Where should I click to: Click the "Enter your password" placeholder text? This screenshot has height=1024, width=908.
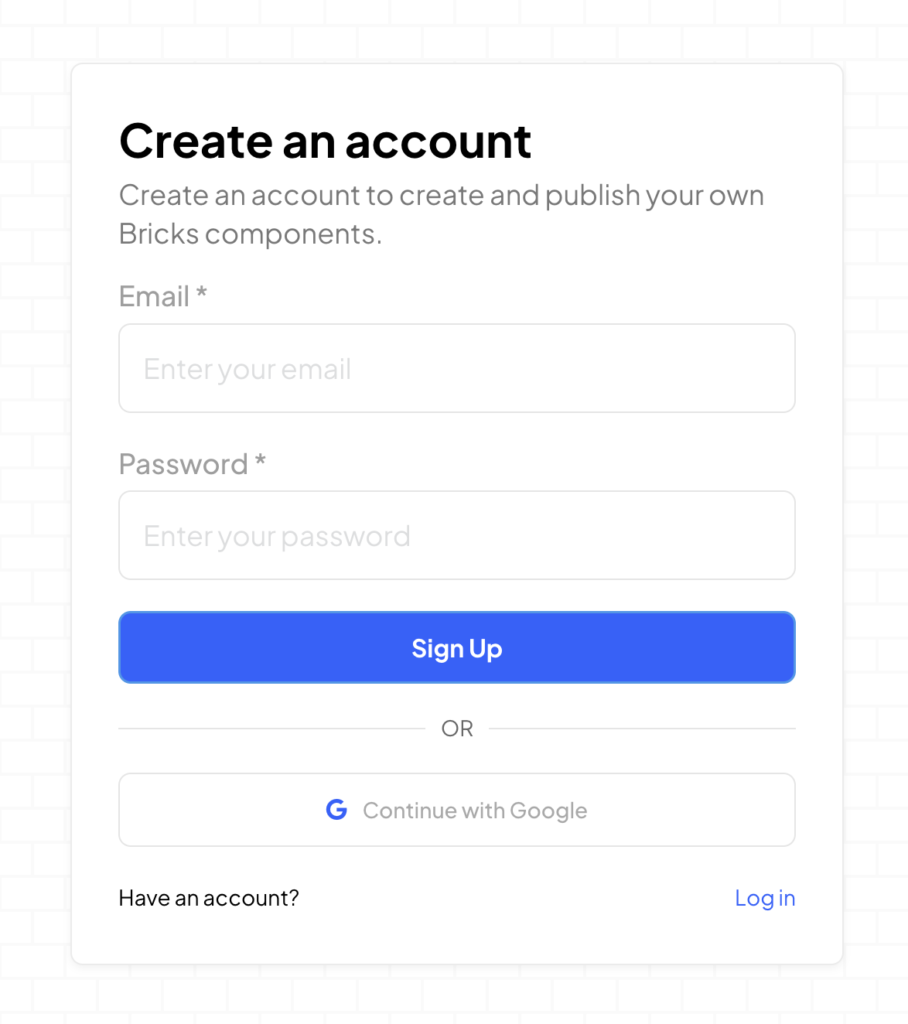pos(277,536)
